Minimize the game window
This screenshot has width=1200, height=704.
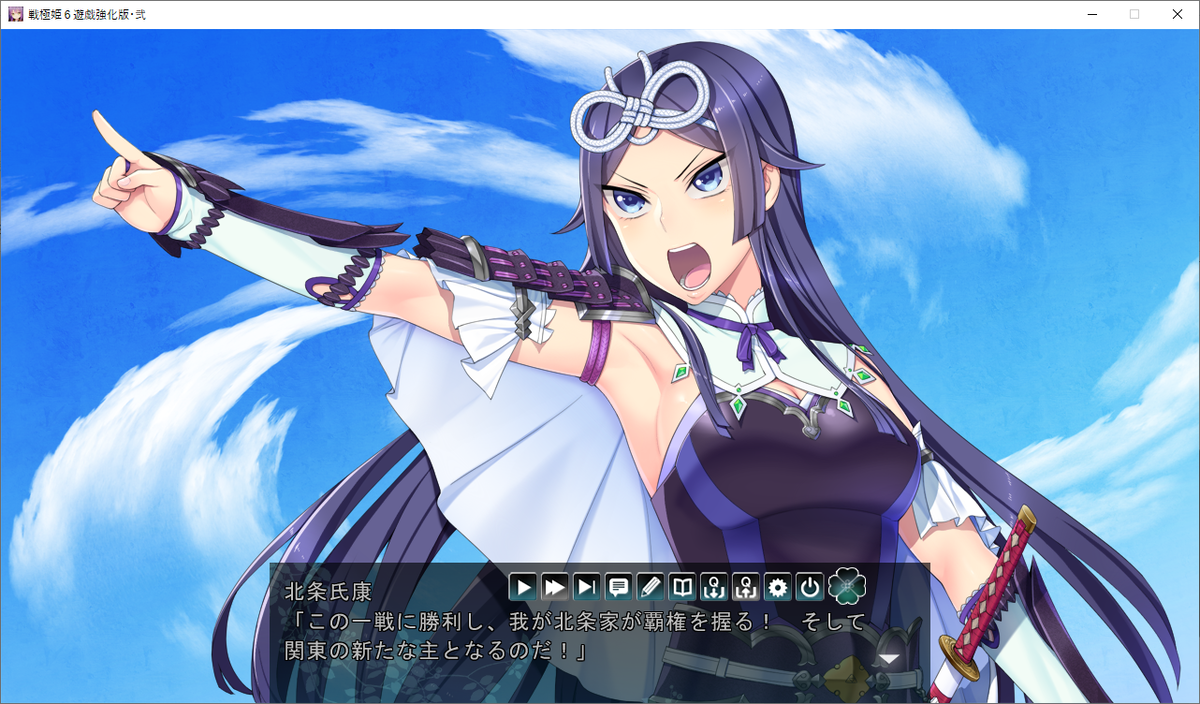pyautogui.click(x=1088, y=15)
